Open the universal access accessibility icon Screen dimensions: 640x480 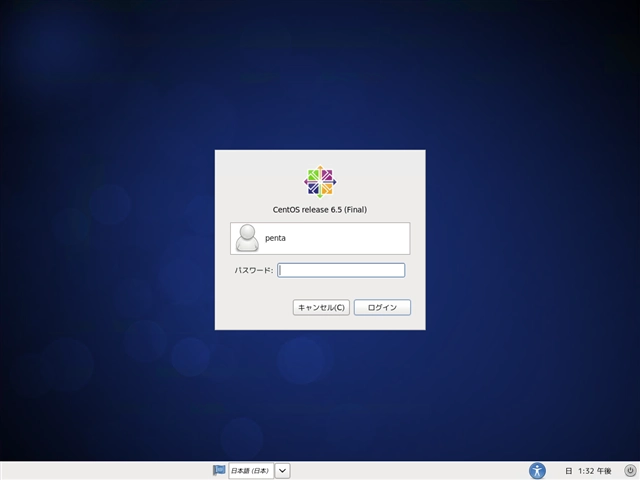pos(537,471)
